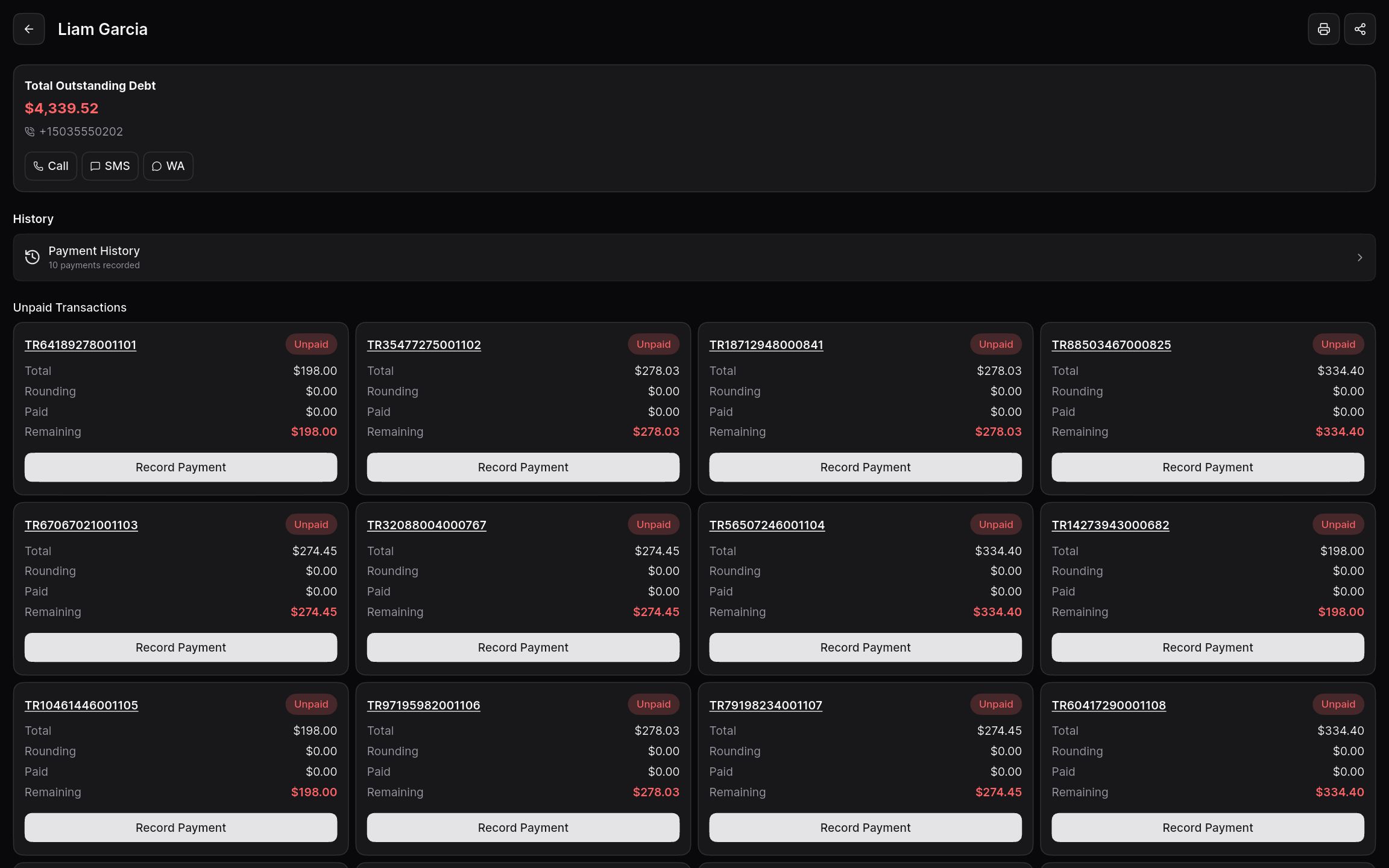The width and height of the screenshot is (1389, 868).
Task: Open transaction TR97195982001106
Action: (x=424, y=705)
